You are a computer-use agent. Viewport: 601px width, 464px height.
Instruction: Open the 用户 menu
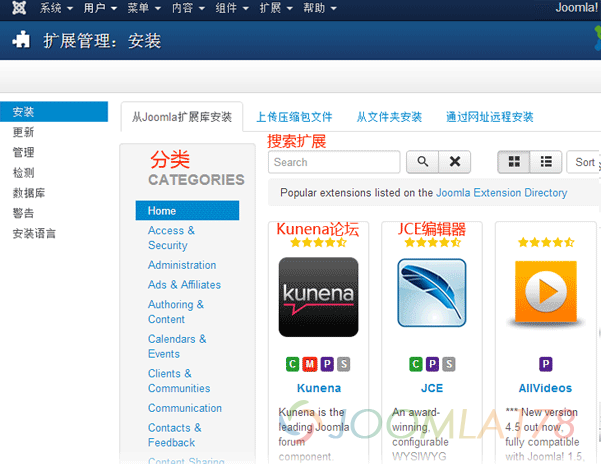100,8
